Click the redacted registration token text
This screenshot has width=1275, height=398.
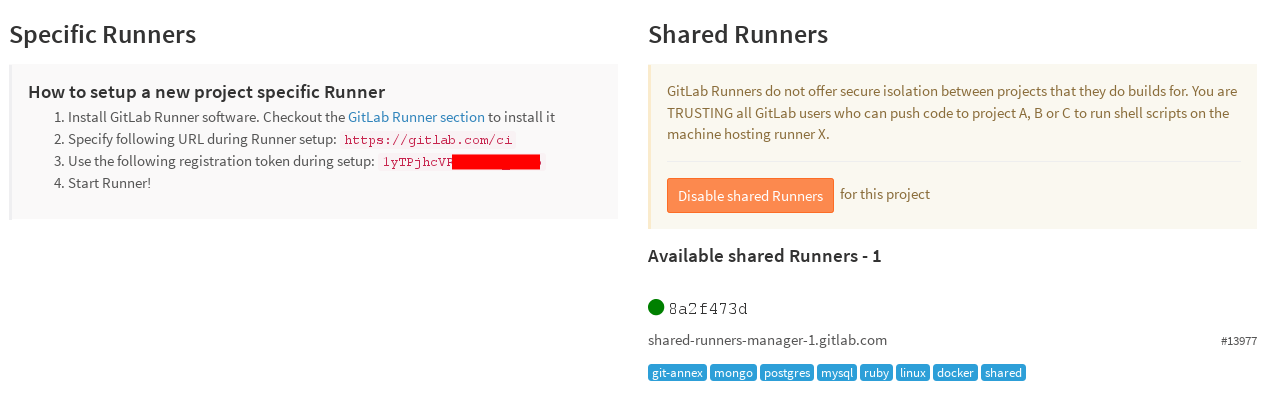coord(461,162)
